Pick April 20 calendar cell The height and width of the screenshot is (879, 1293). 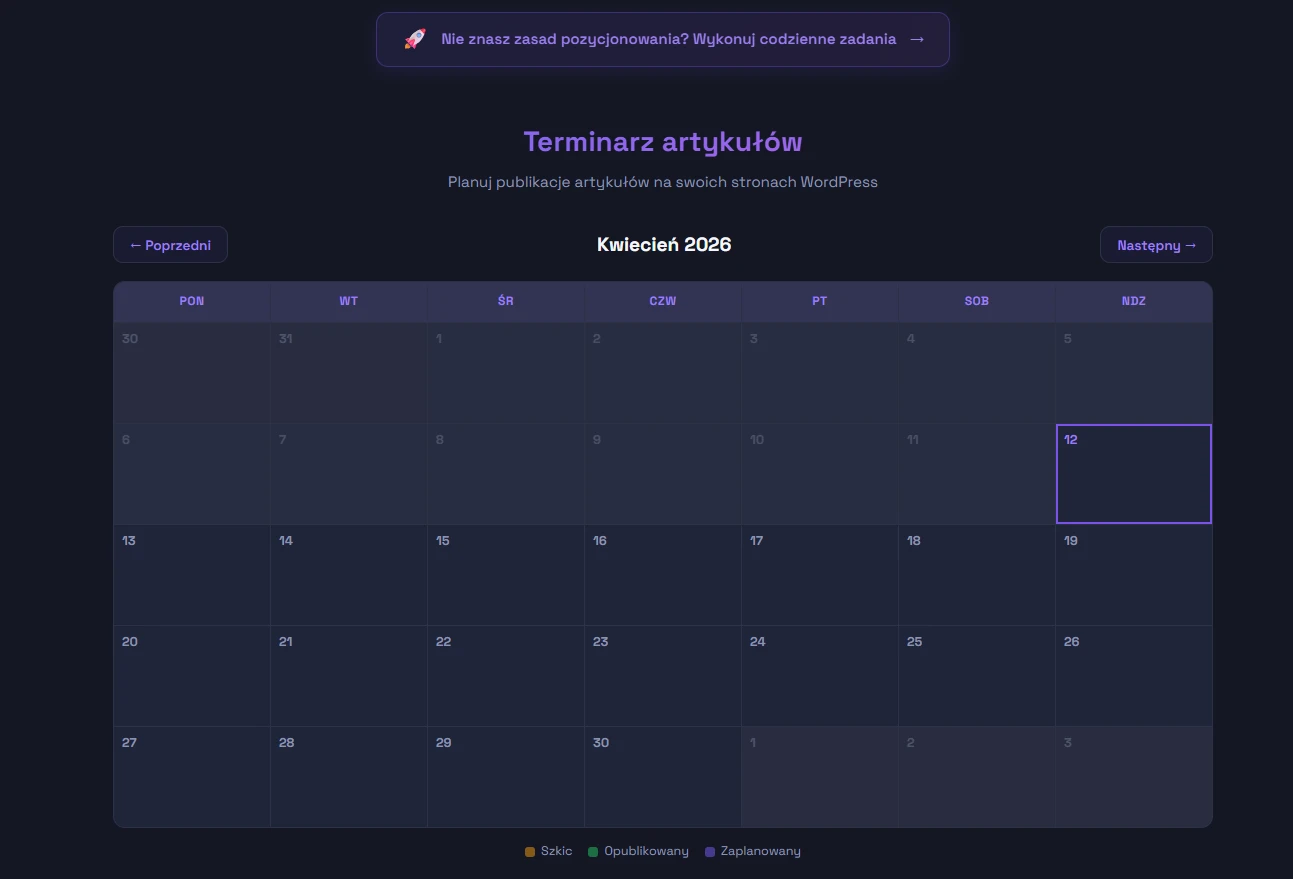(192, 676)
